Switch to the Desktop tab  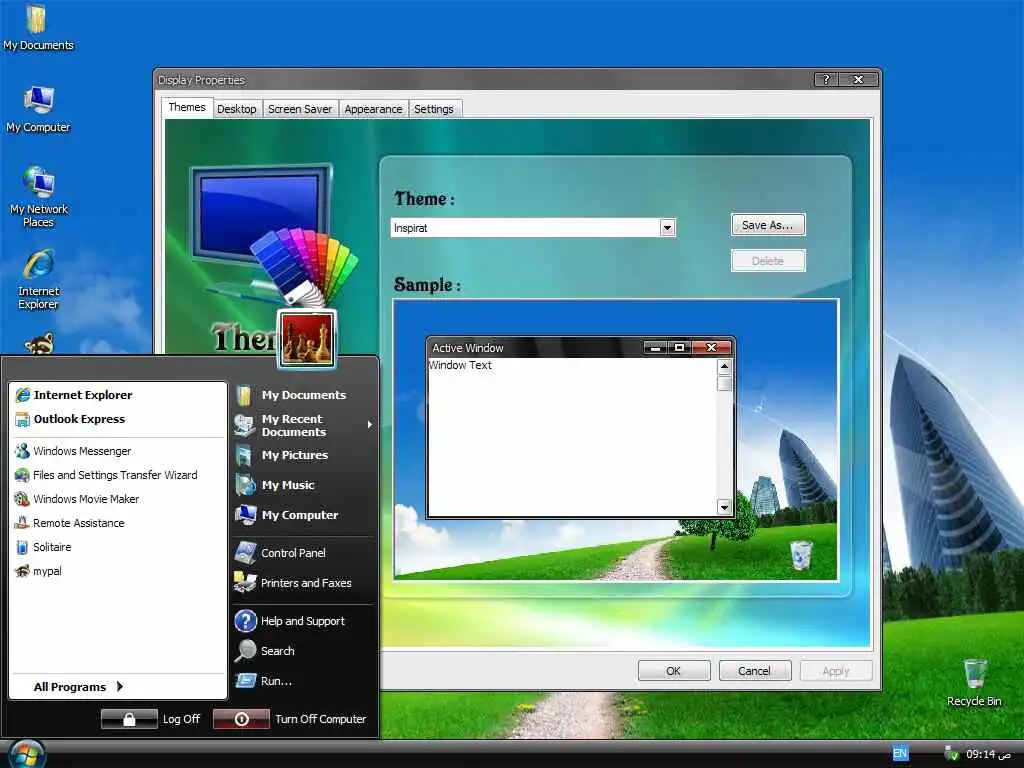[x=236, y=109]
